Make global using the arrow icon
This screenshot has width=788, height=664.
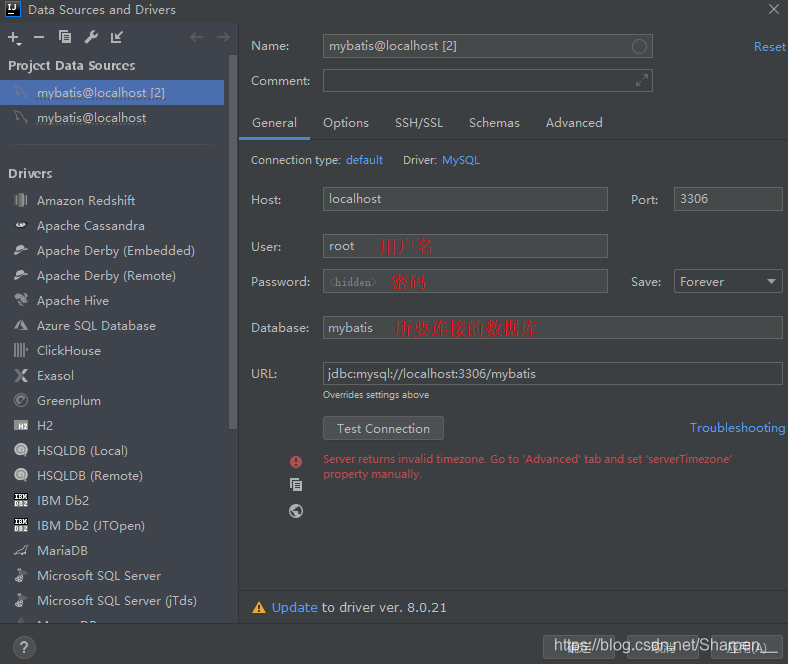[x=117, y=37]
